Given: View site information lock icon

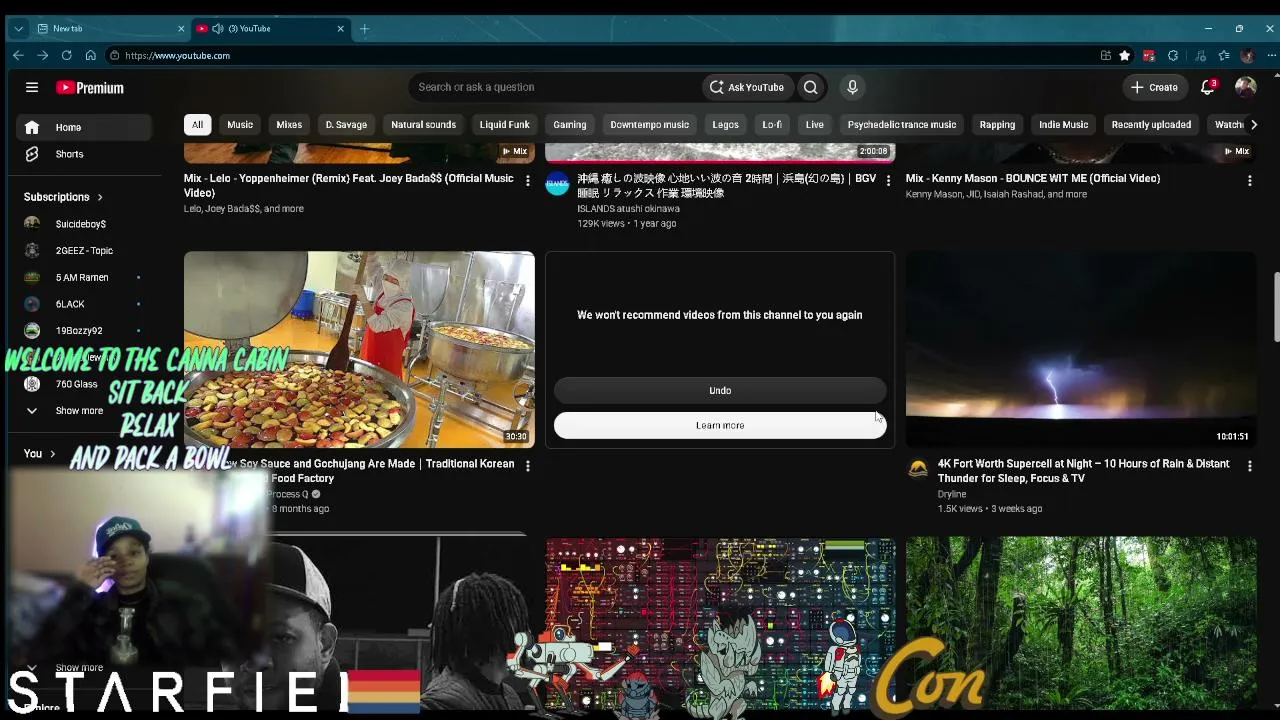Looking at the screenshot, I should point(115,56).
